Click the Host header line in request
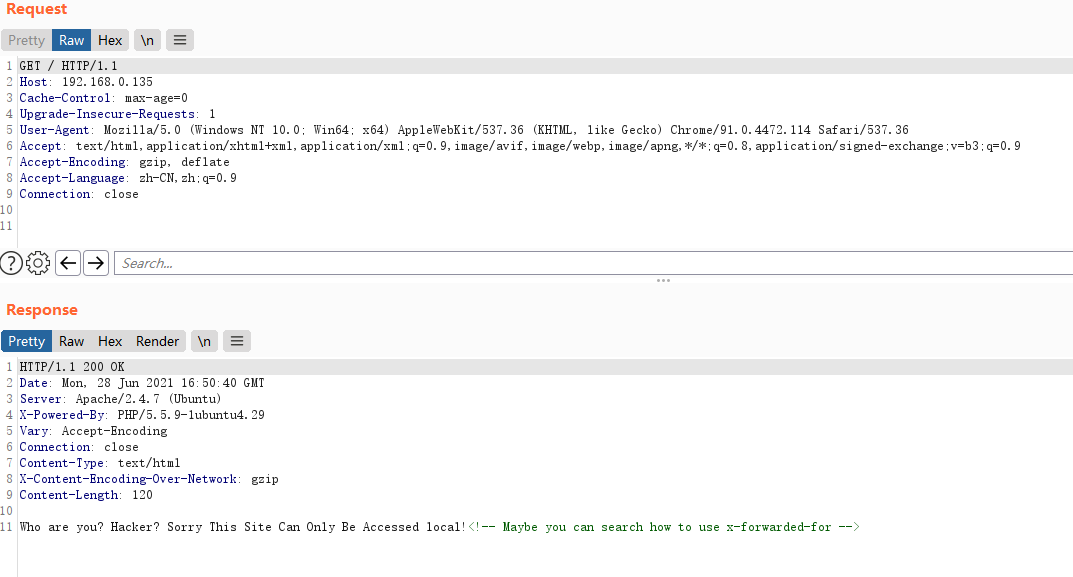1073x577 pixels. (86, 82)
